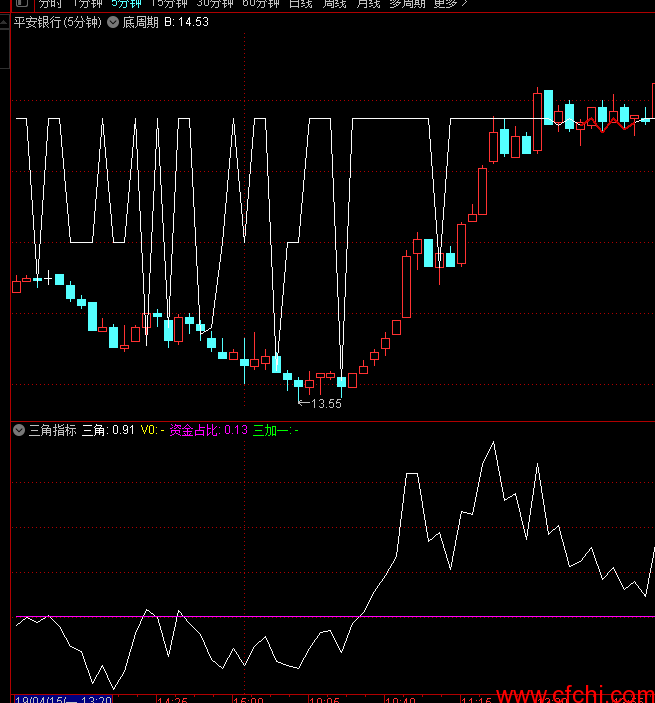This screenshot has width=655, height=703.
Task: Switch to the 30分钟 period tab
Action: tap(215, 4)
